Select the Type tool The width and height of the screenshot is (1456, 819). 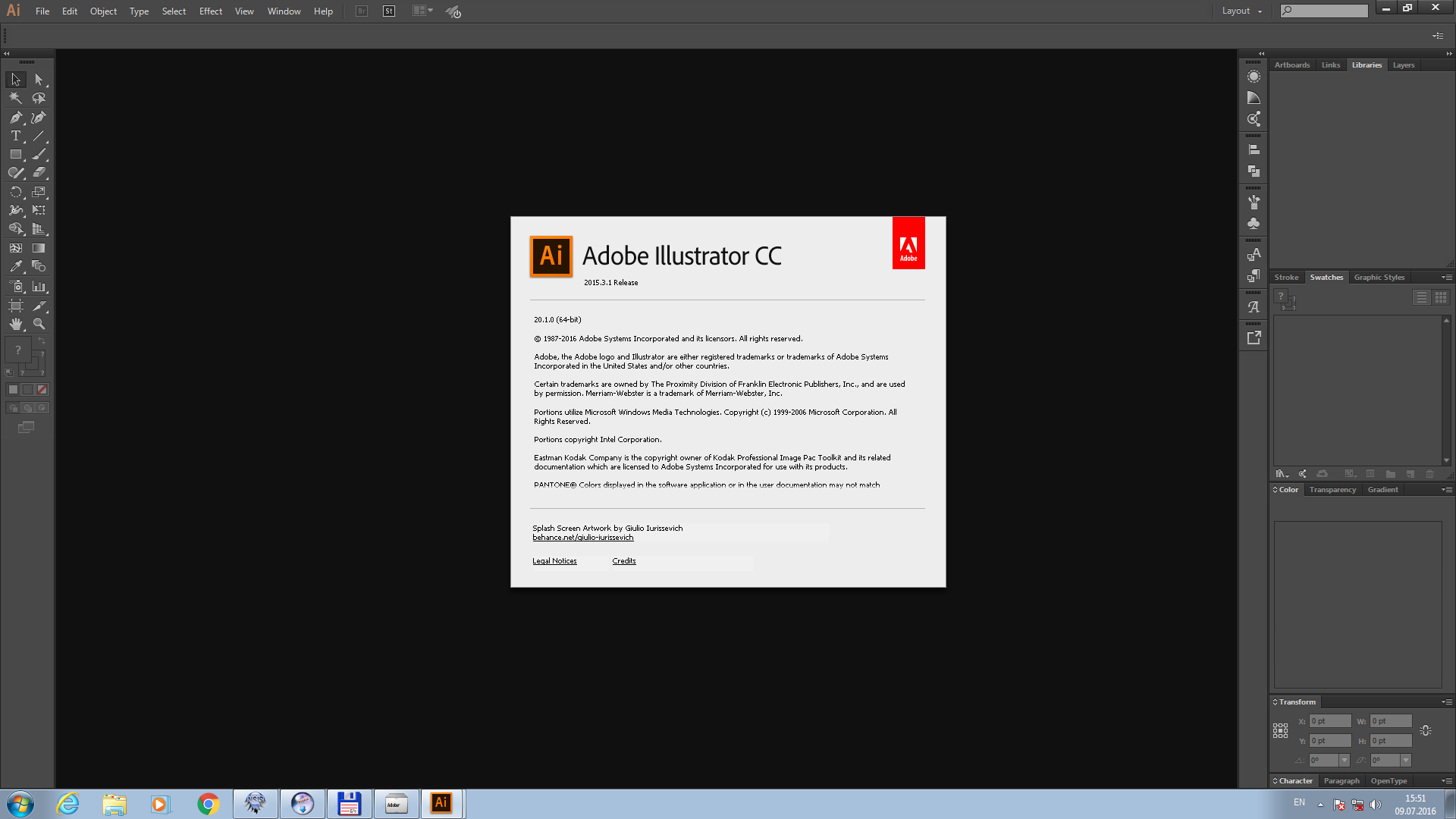tap(16, 136)
